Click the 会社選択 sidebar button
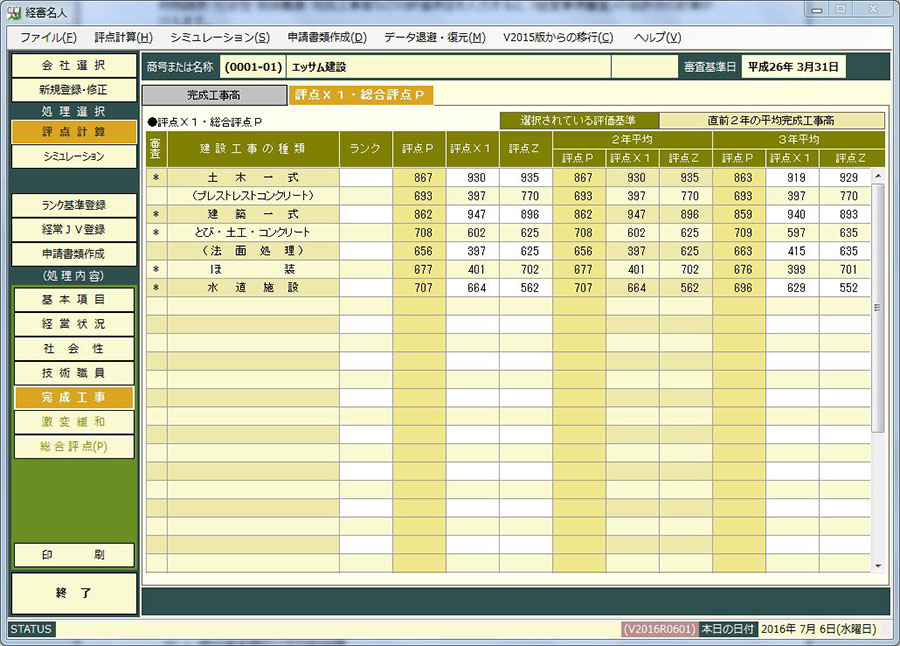Viewport: 900px width, 646px height. 74,65
